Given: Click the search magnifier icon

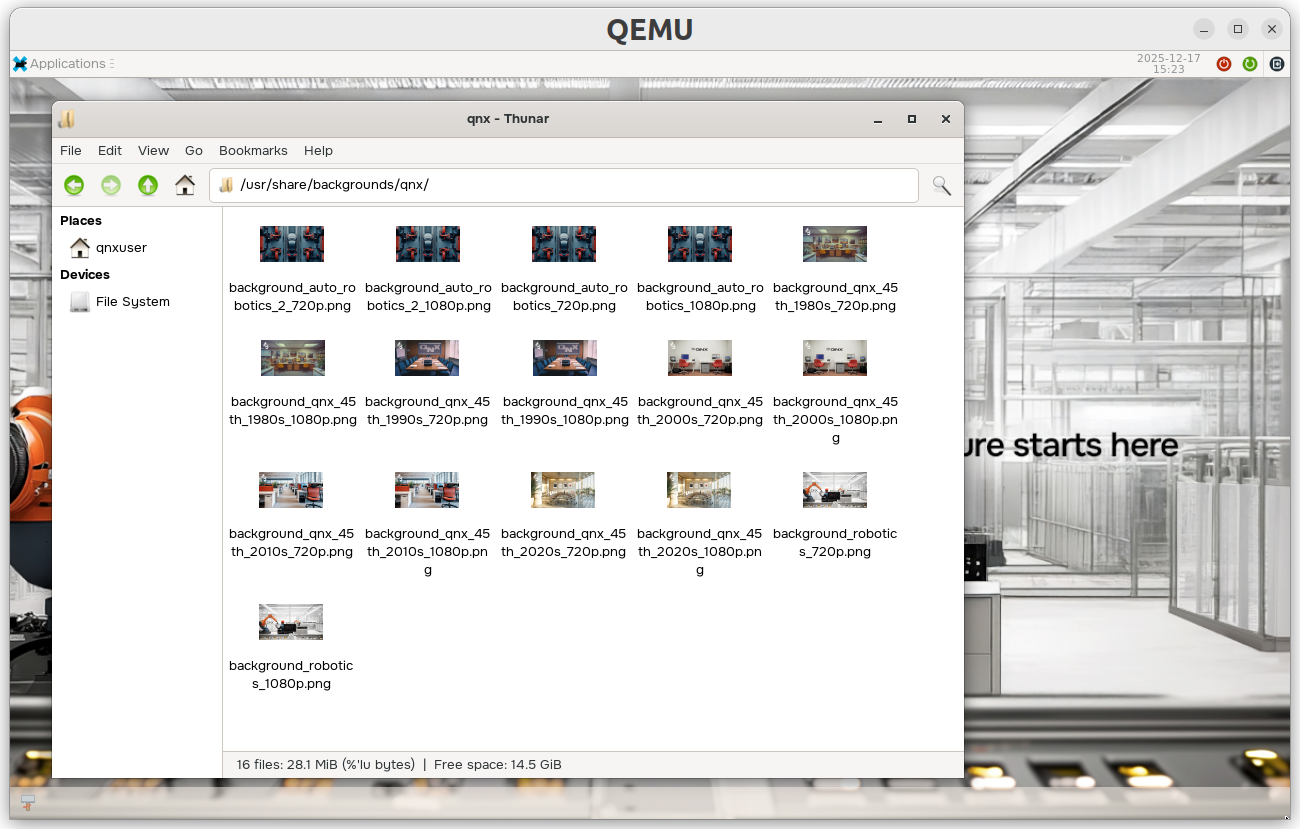Looking at the screenshot, I should click(x=941, y=185).
